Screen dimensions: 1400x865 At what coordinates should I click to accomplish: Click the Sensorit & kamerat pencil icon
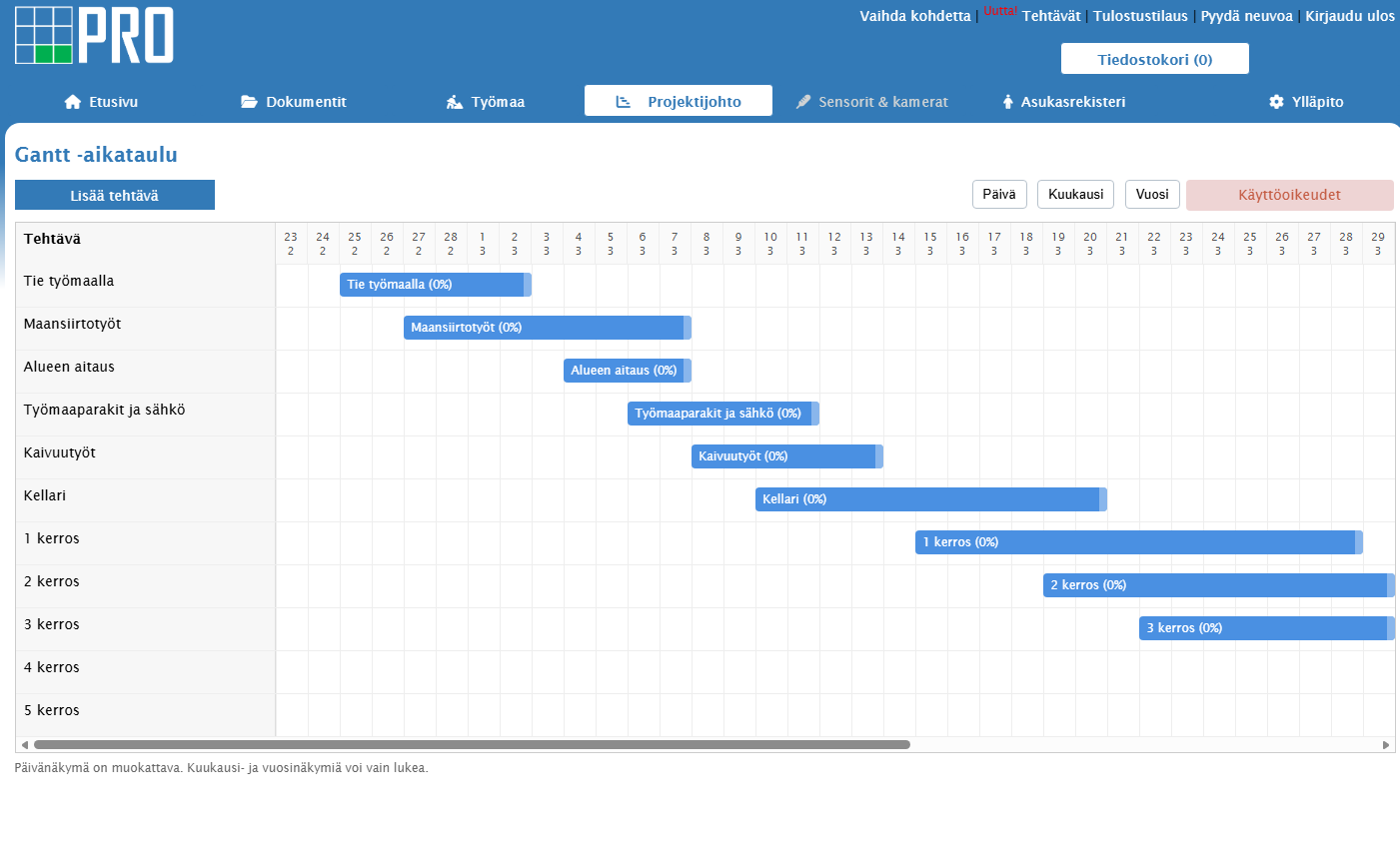tap(802, 100)
